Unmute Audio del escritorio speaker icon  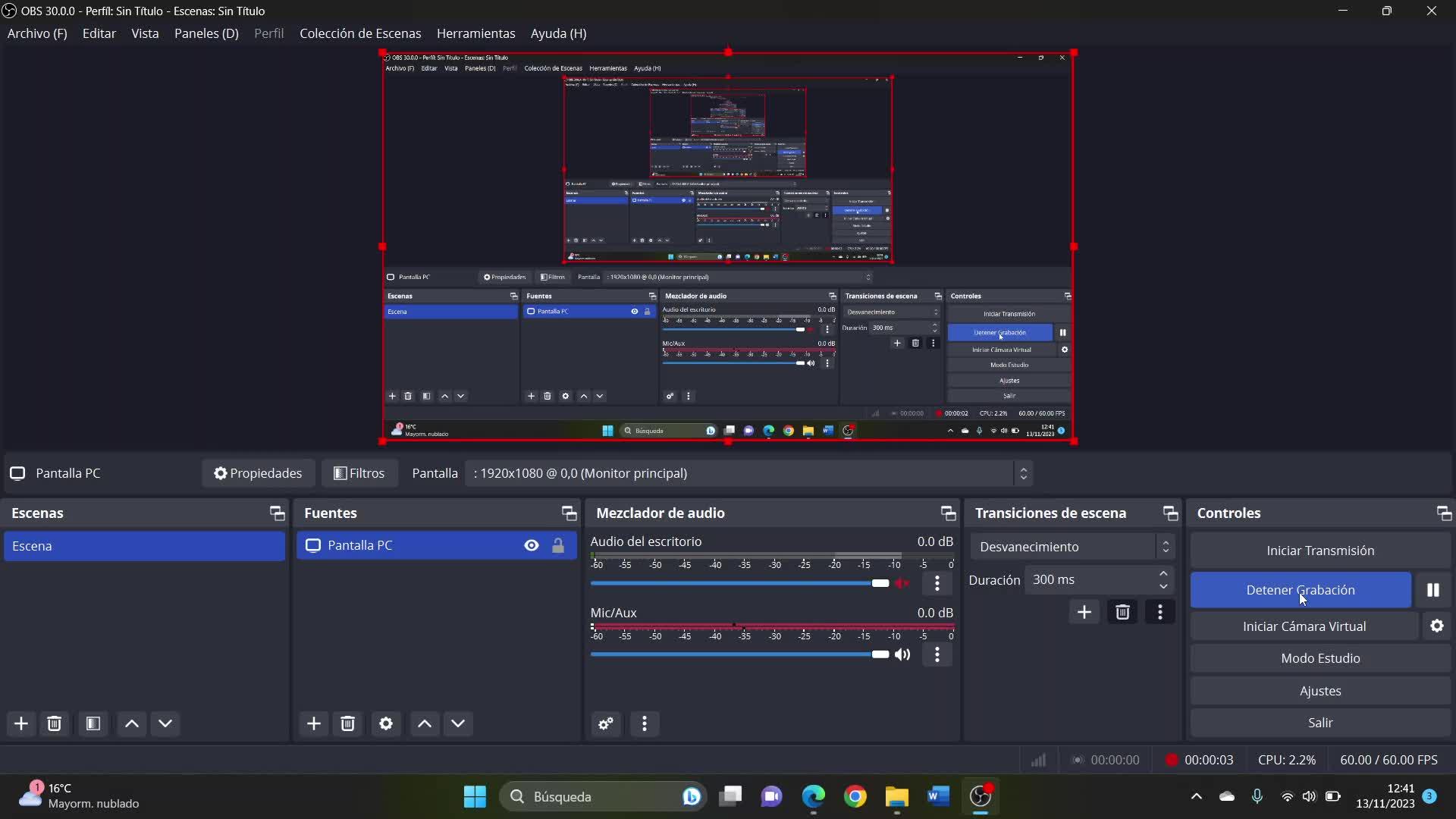[902, 583]
